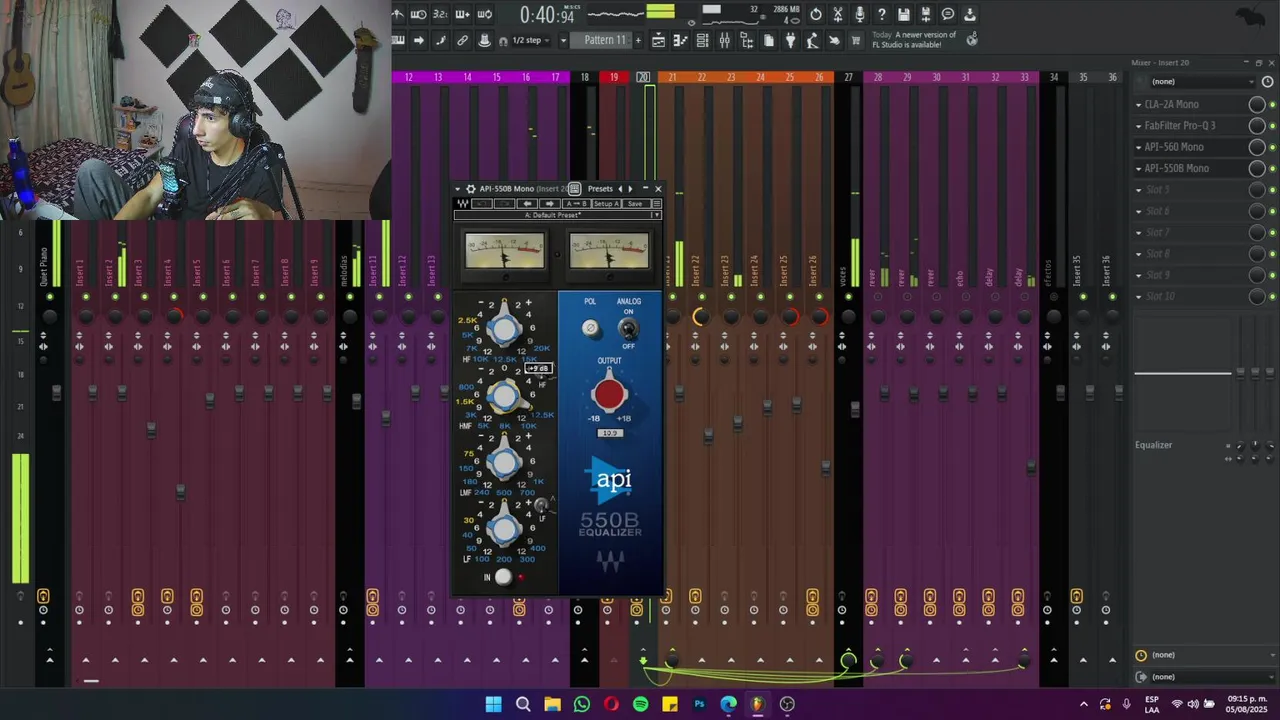
Task: Expand the CLA-2A Mono slot menu arrow
Action: pos(1138,104)
